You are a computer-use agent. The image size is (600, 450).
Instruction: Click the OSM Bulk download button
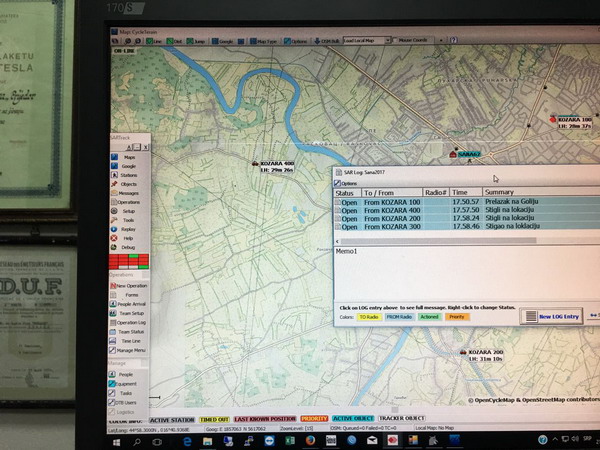(327, 41)
